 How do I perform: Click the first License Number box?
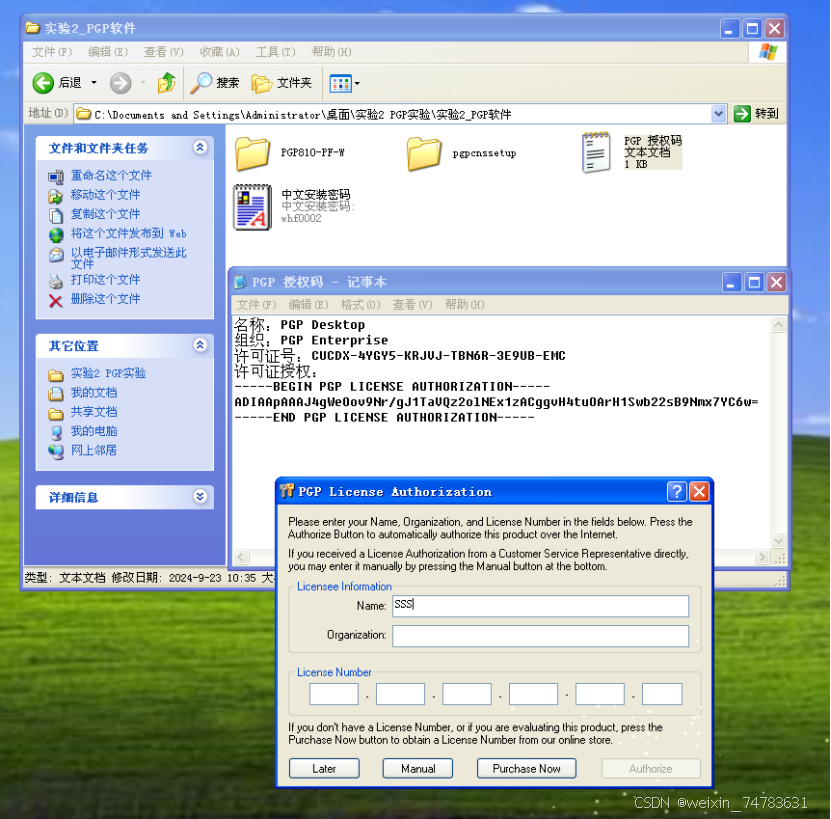[x=334, y=694]
